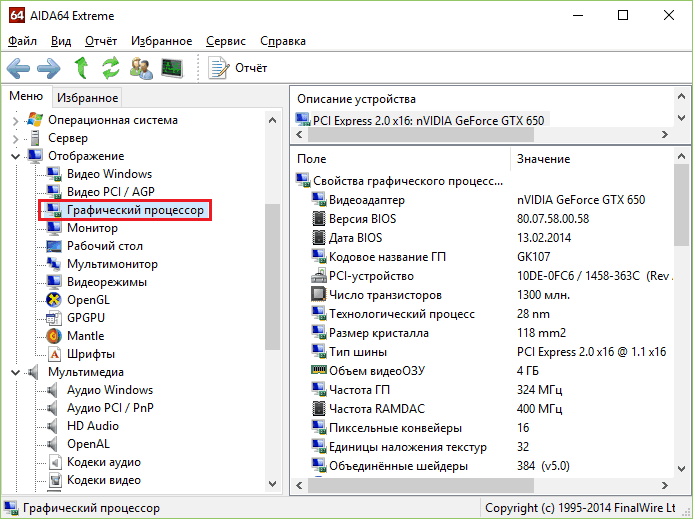Open the Файл menu
693x519 pixels.
pos(22,41)
